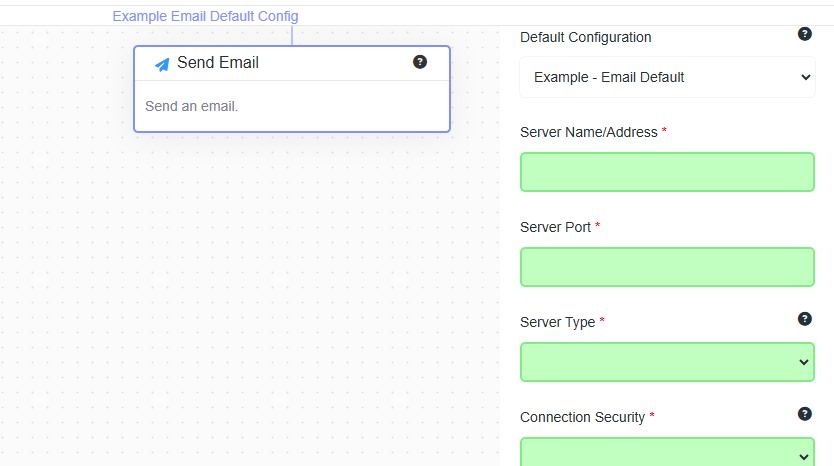Click the "Send an email." description text

click(192, 106)
